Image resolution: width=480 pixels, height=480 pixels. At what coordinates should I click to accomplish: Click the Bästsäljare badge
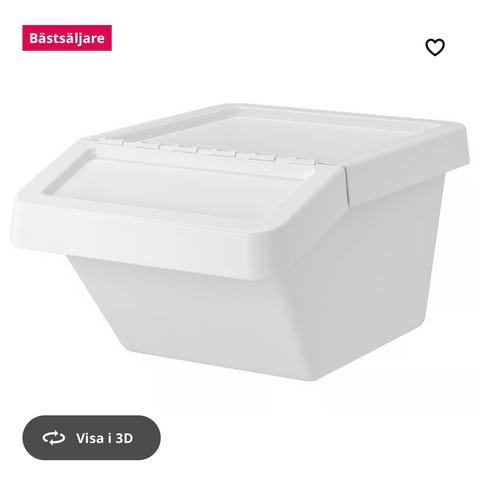click(67, 38)
